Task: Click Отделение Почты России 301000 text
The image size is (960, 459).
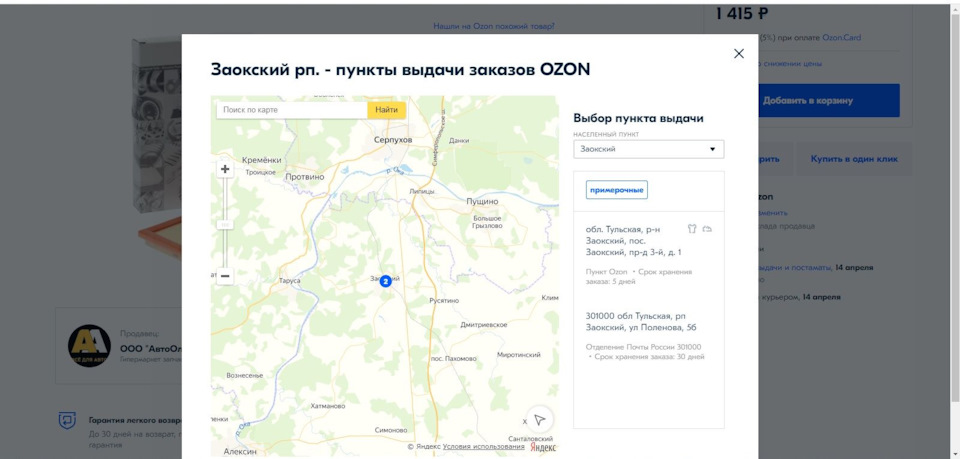Action: coord(643,347)
